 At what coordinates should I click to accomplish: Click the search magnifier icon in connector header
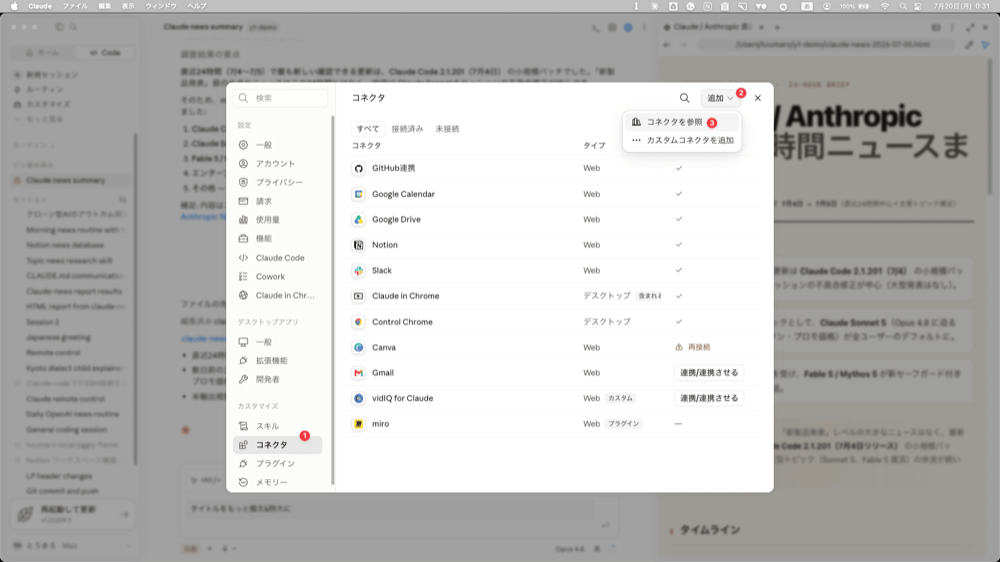pyautogui.click(x=684, y=98)
